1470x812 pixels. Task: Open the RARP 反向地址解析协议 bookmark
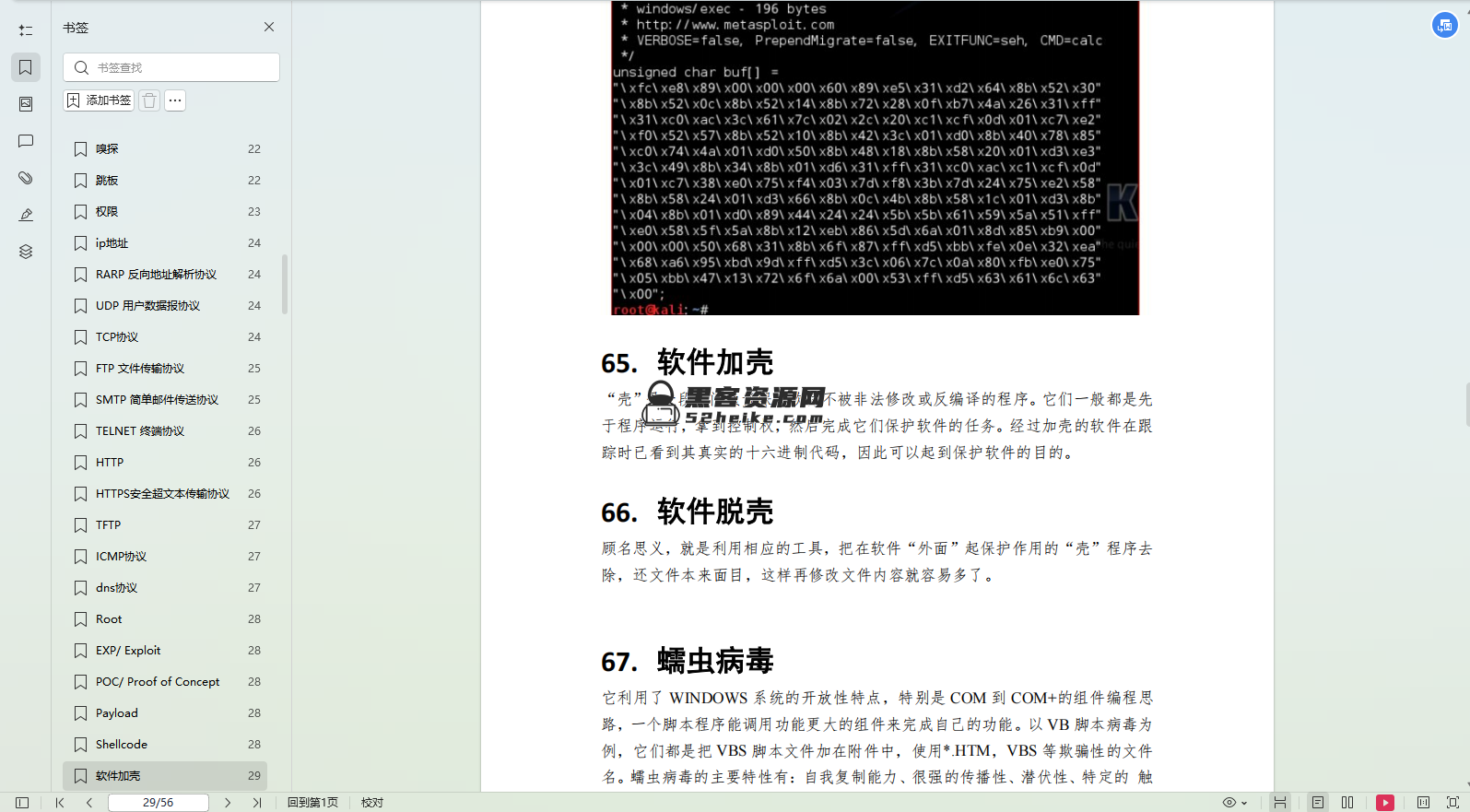[x=165, y=275]
